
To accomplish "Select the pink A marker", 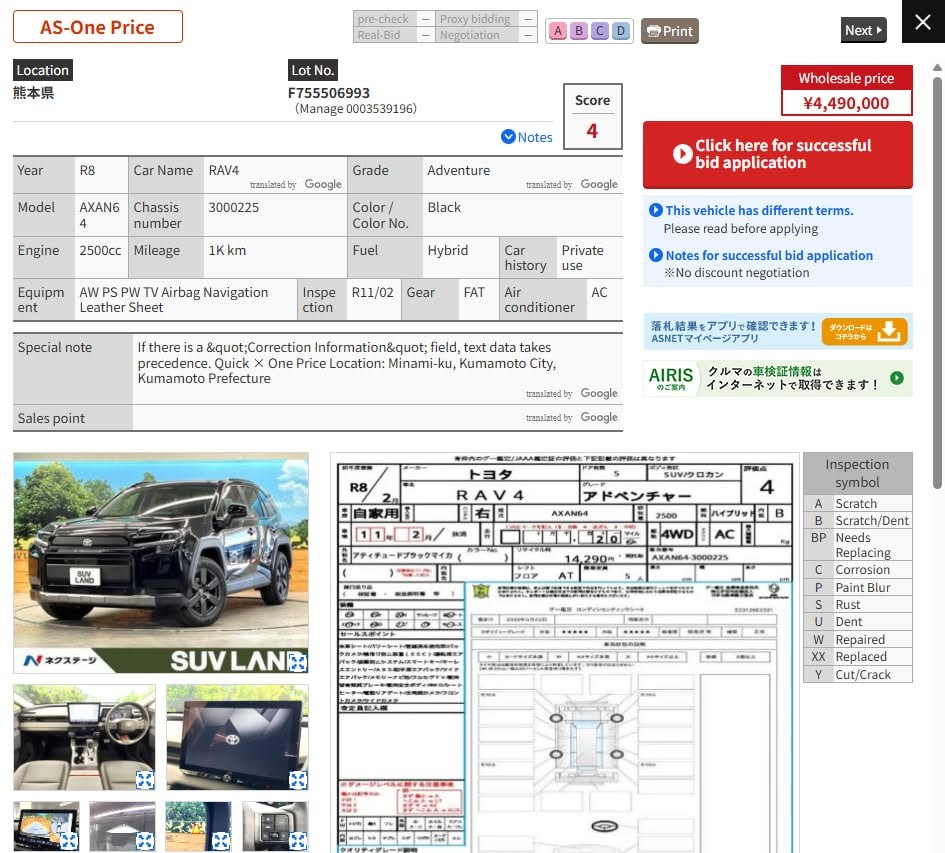I will [558, 31].
